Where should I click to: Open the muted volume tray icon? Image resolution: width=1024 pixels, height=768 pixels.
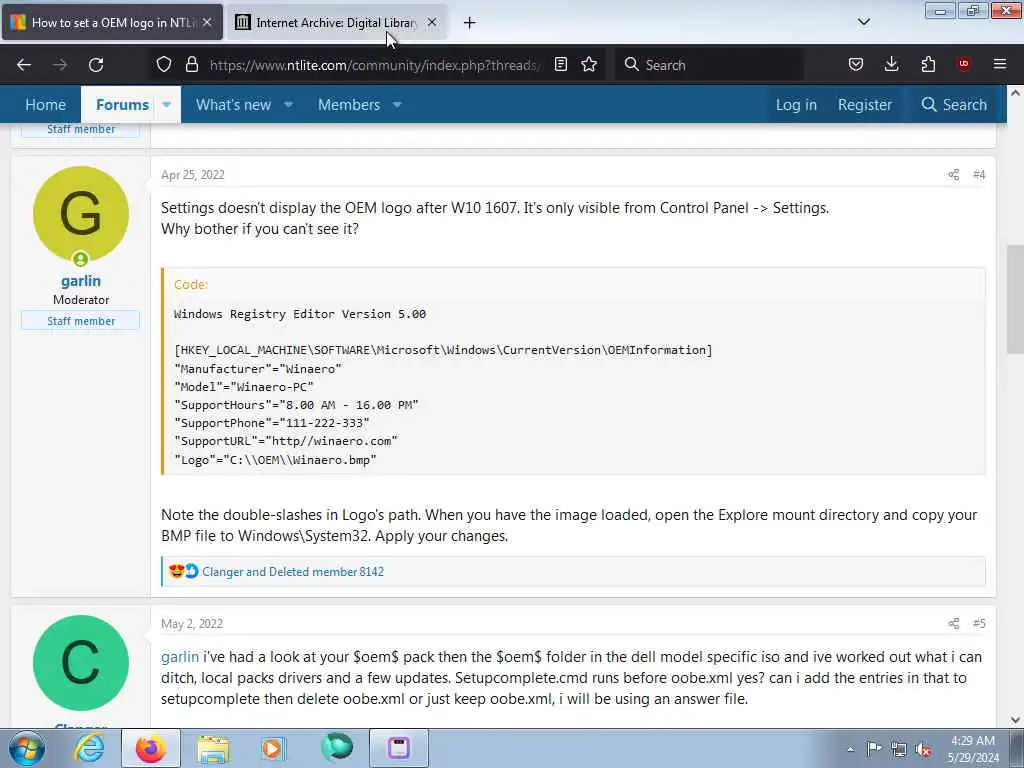[x=923, y=749]
